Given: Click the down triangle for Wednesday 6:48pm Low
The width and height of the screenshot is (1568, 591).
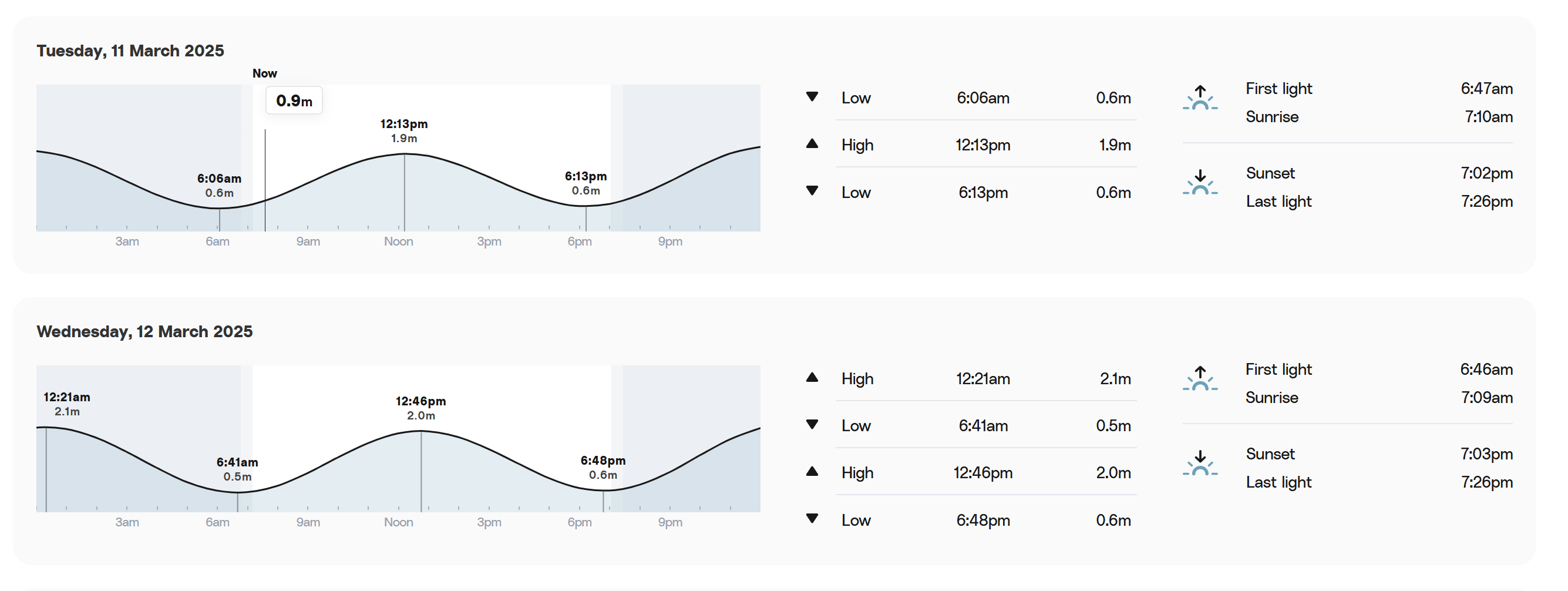Looking at the screenshot, I should point(812,519).
